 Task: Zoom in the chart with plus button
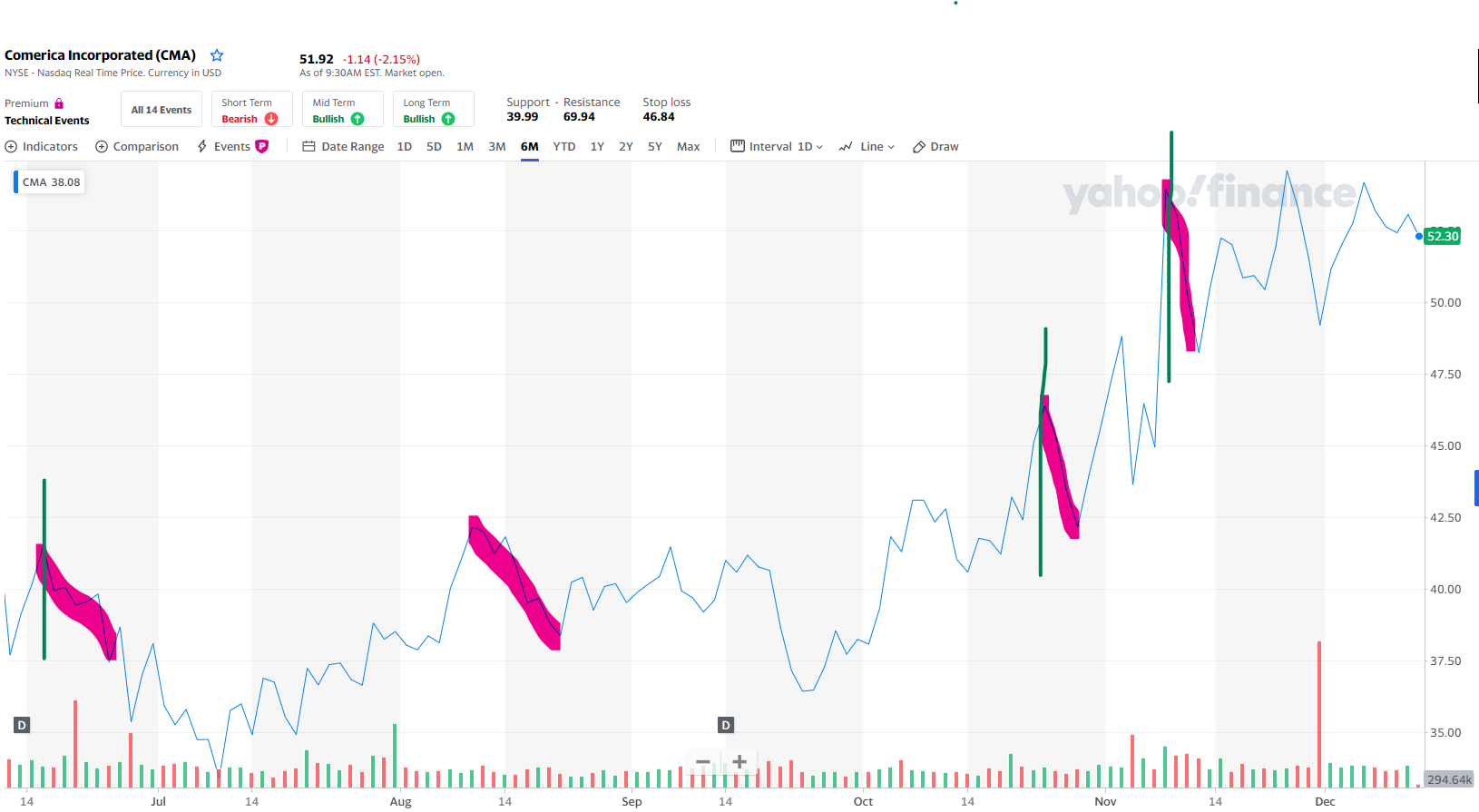pyautogui.click(x=739, y=762)
